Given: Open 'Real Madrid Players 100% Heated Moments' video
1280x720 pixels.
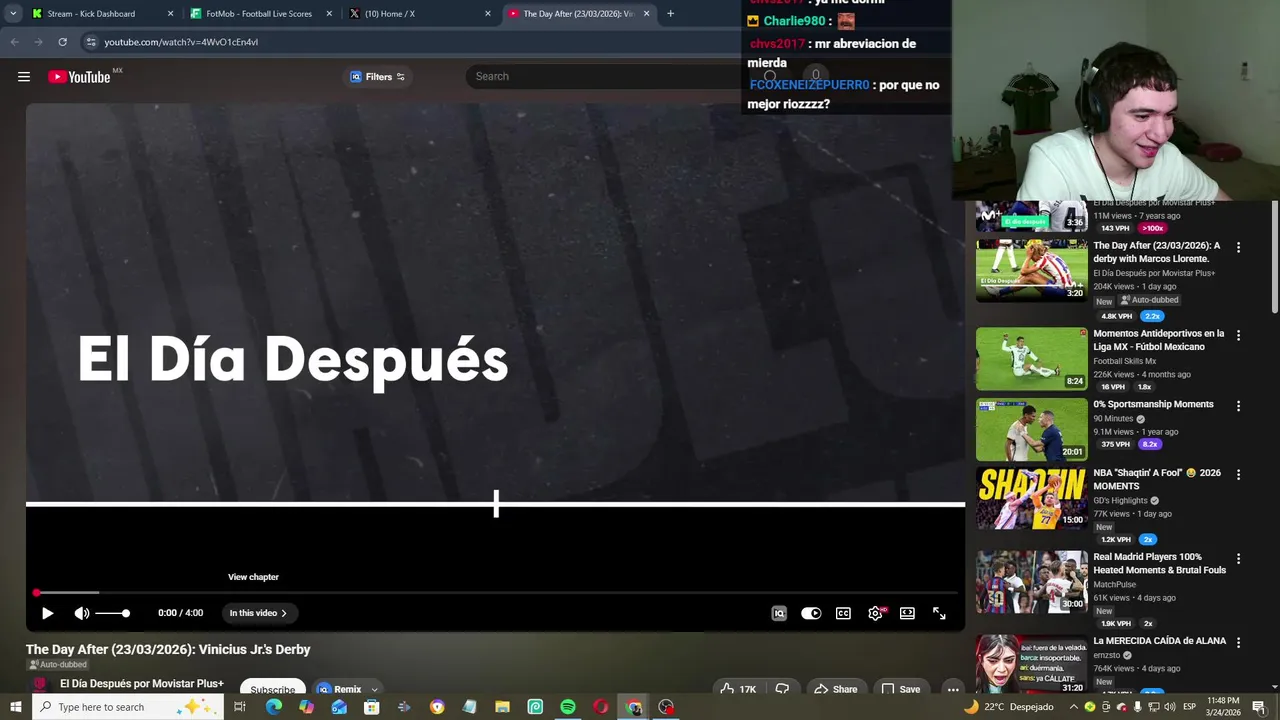Looking at the screenshot, I should pyautogui.click(x=1031, y=582).
